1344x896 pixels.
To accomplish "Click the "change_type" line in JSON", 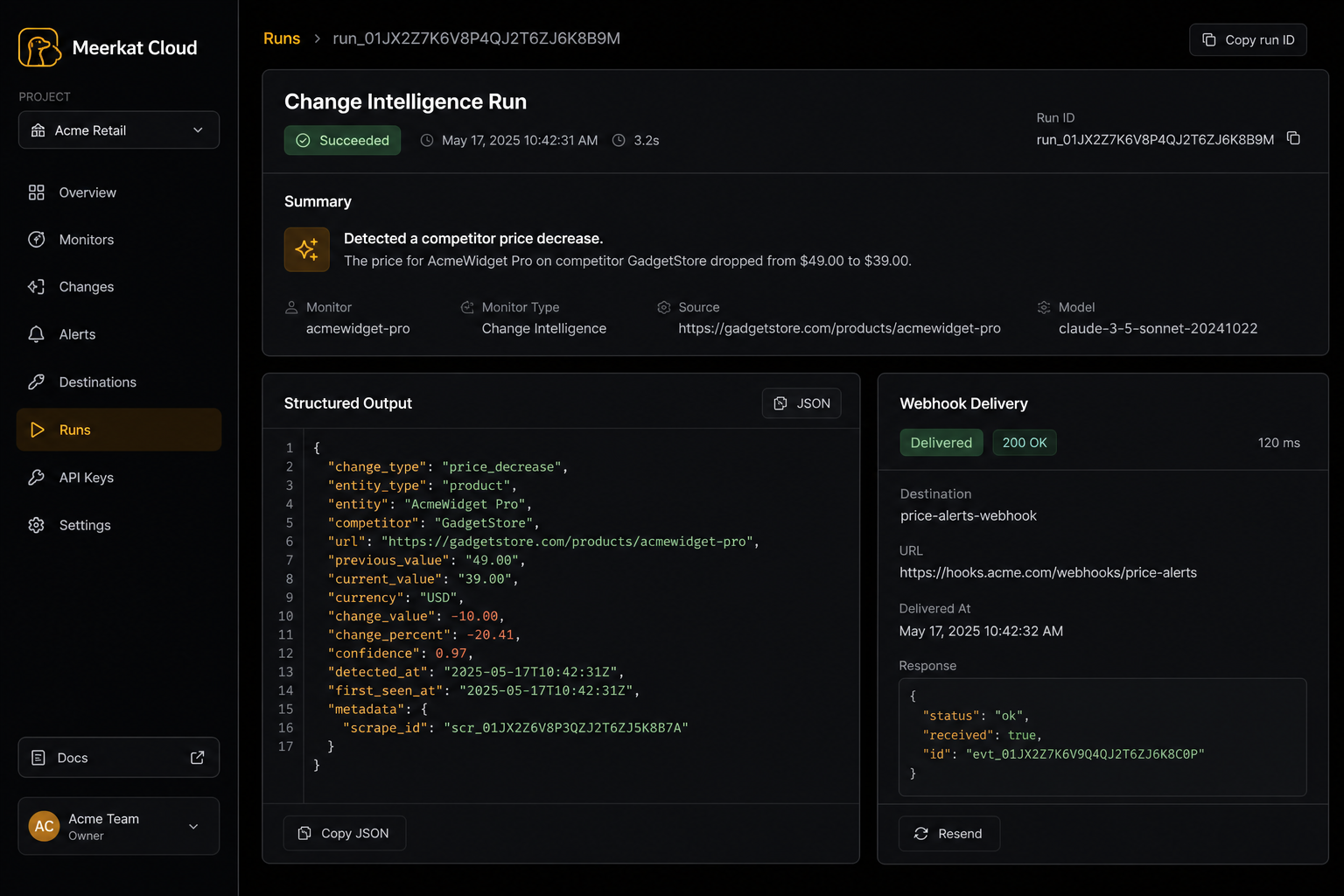I will [x=448, y=466].
